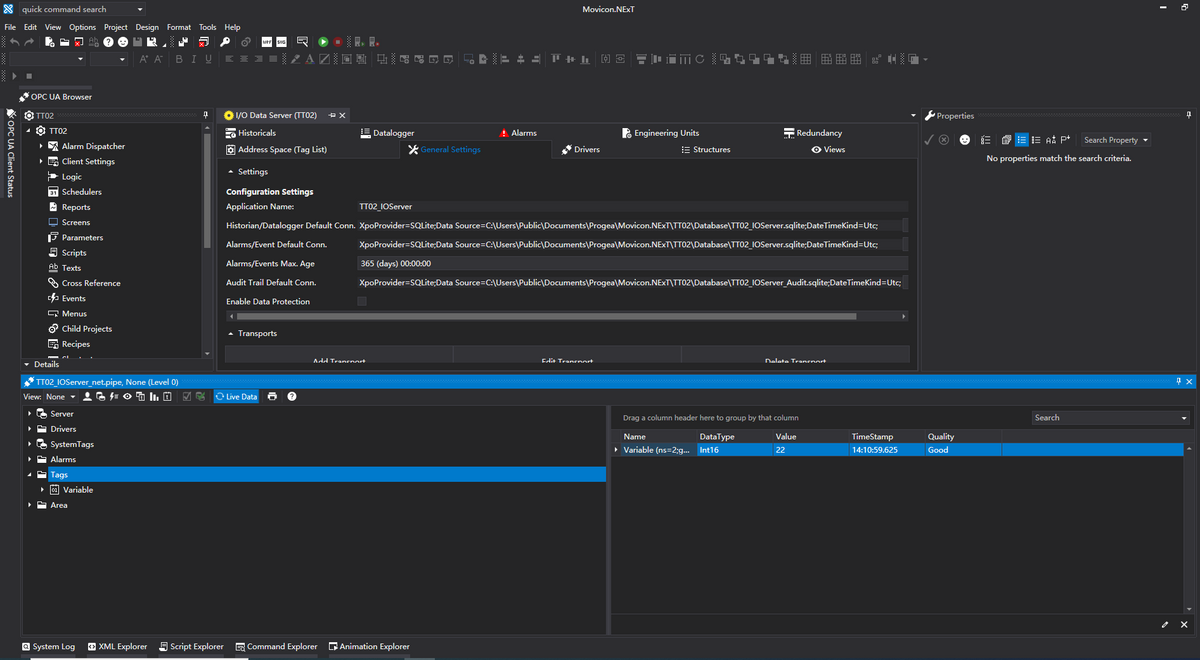The image size is (1200, 660).
Task: Enable the Data Protection checkbox
Action: coord(362,301)
